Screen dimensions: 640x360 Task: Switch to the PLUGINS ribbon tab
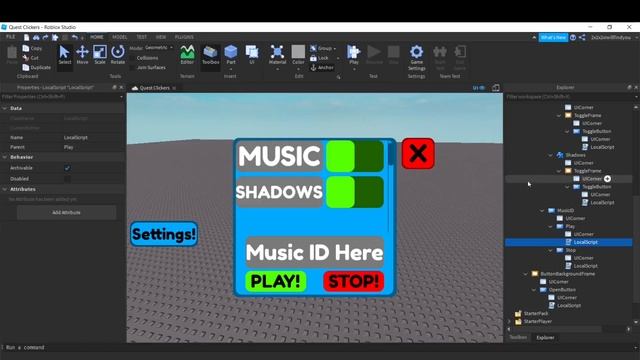click(184, 37)
